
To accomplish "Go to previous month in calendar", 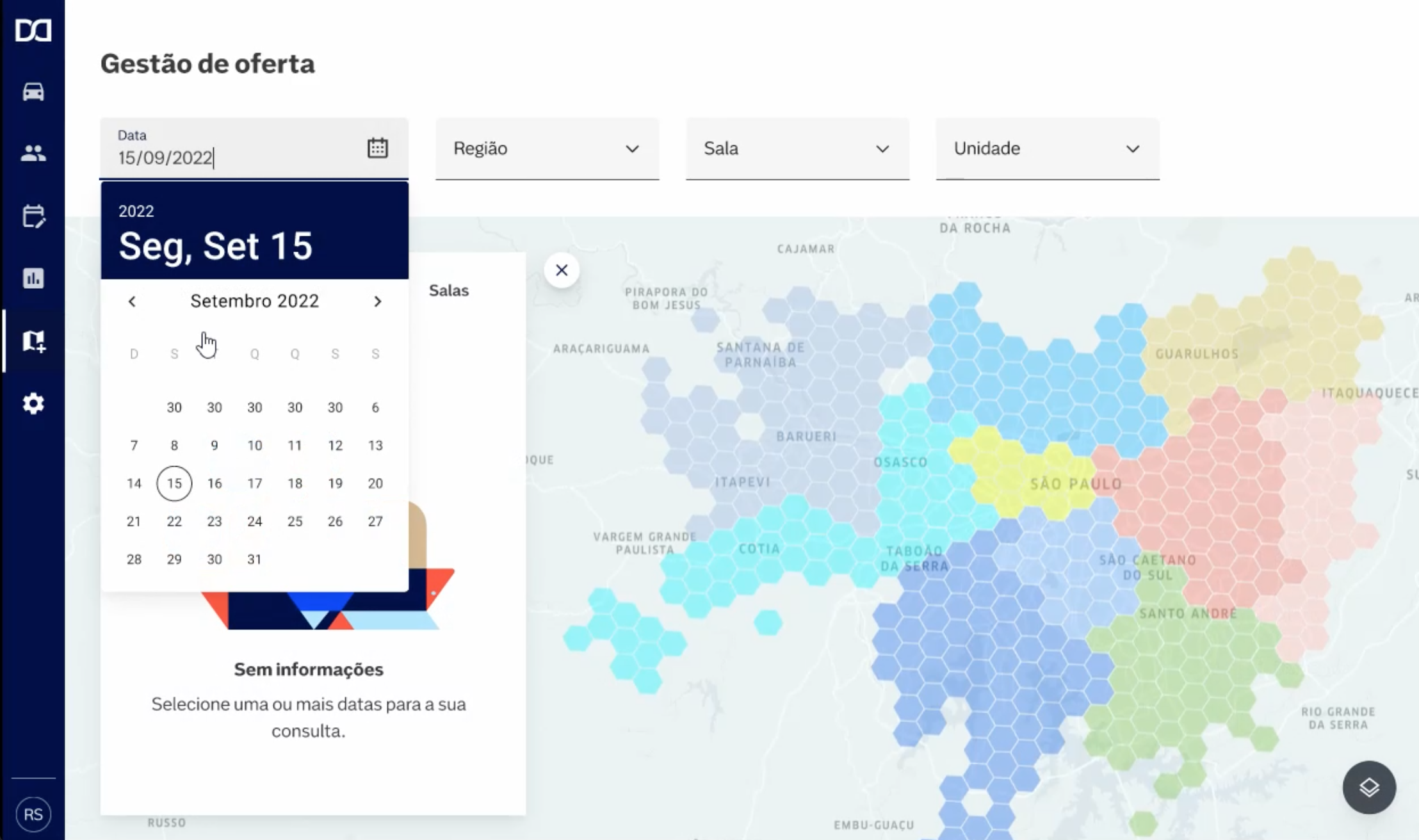I will pyautogui.click(x=132, y=302).
